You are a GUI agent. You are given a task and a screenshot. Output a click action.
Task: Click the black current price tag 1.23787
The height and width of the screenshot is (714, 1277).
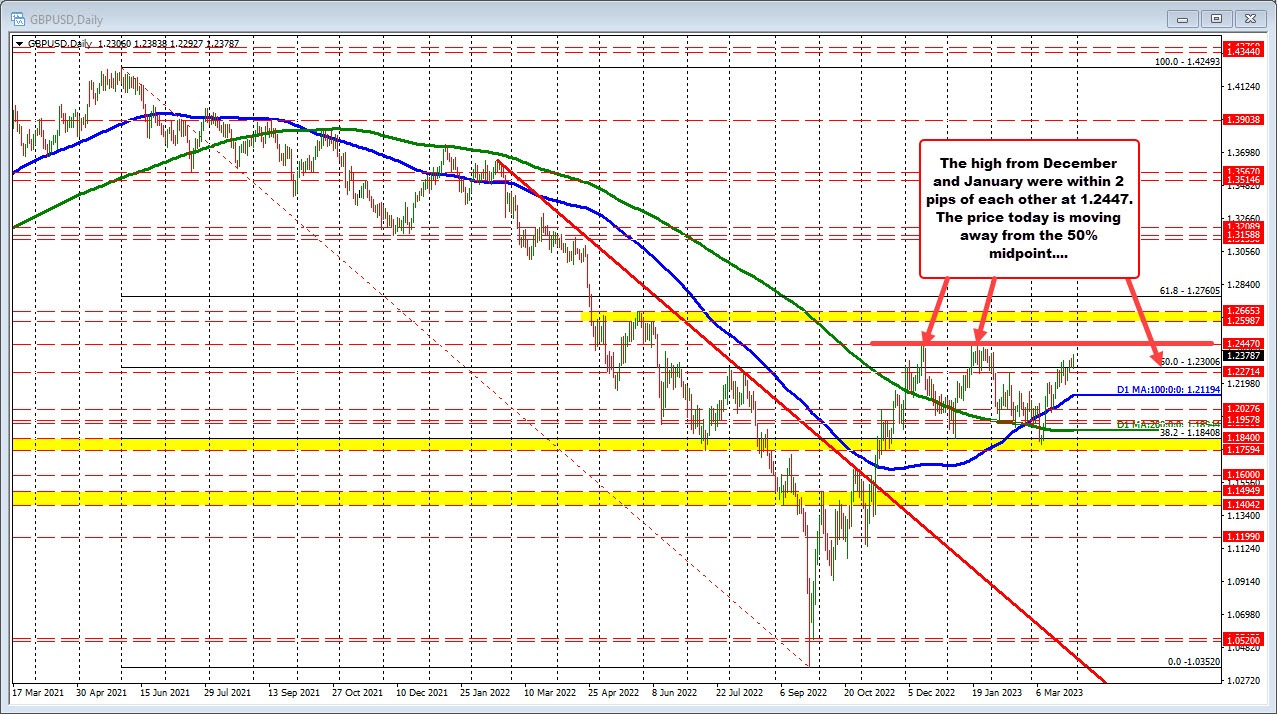(1245, 355)
